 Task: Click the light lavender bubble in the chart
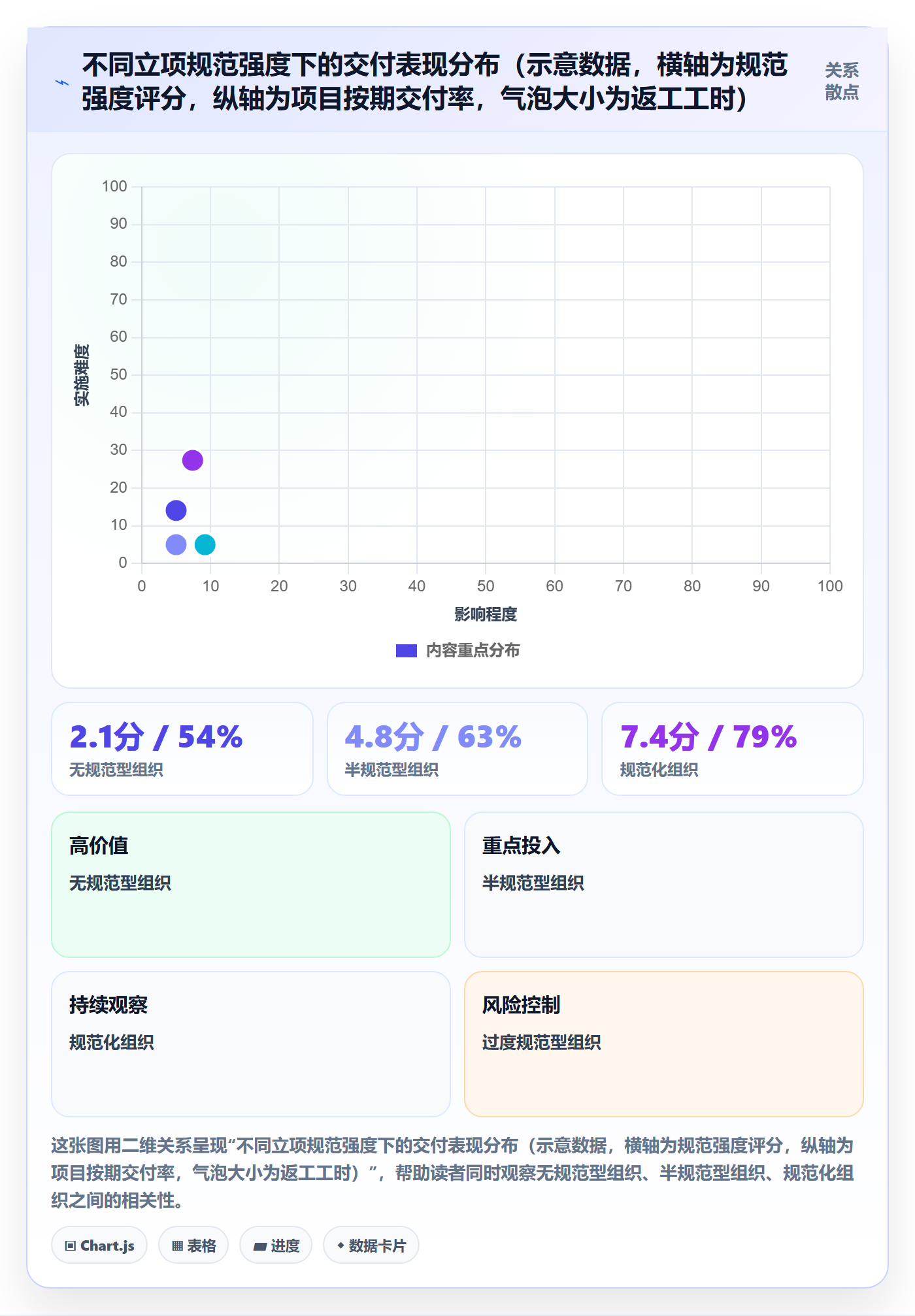pos(176,544)
